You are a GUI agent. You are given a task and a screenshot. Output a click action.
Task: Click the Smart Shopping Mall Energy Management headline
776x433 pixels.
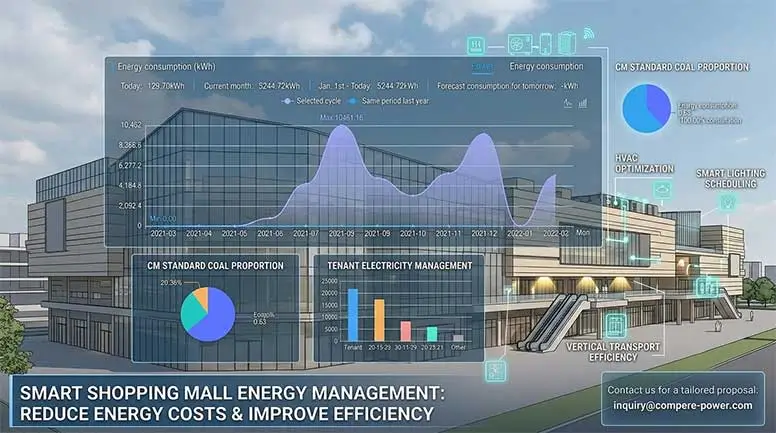232,403
